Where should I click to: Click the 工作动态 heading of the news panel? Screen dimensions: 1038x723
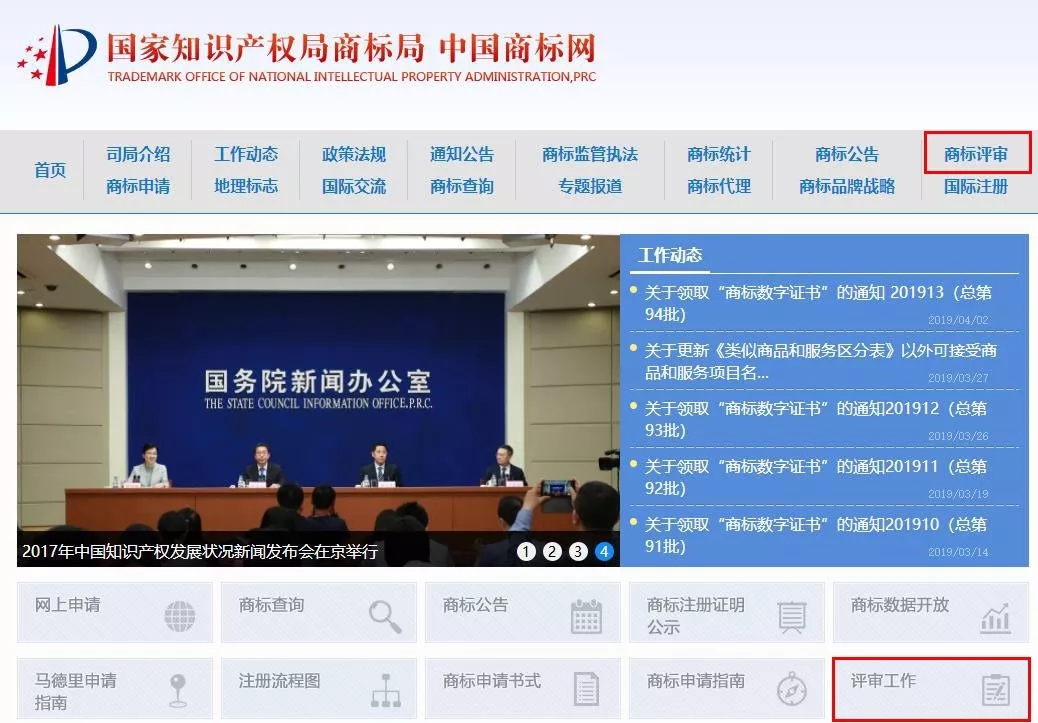670,255
